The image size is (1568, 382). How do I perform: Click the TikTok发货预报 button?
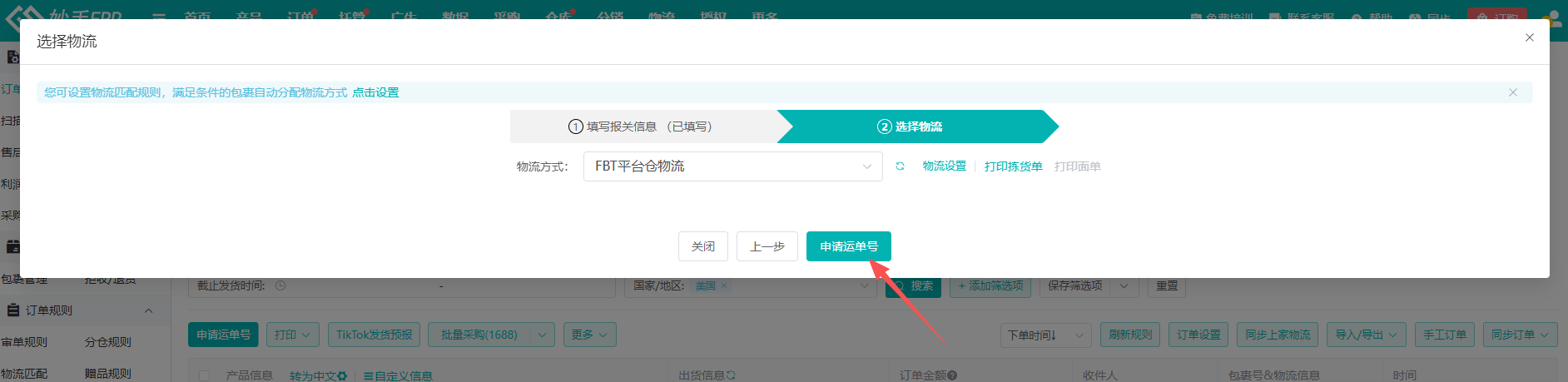coord(374,335)
